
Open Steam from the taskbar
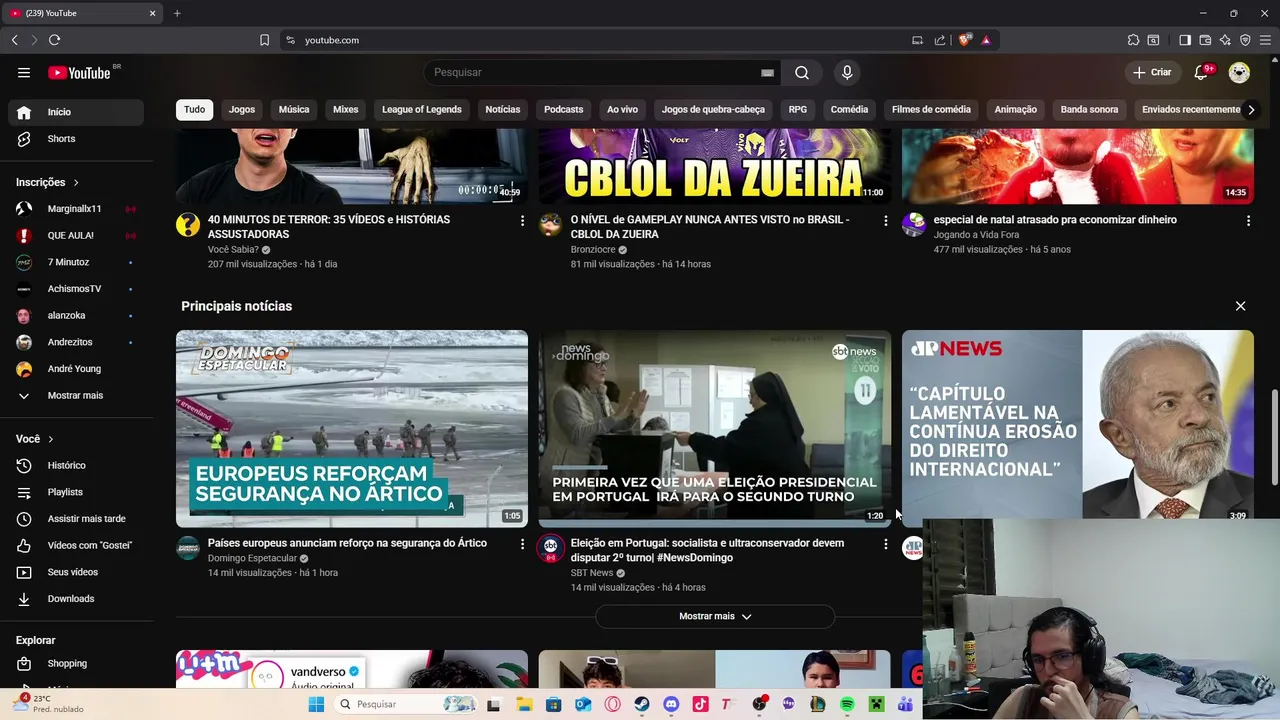tap(642, 704)
